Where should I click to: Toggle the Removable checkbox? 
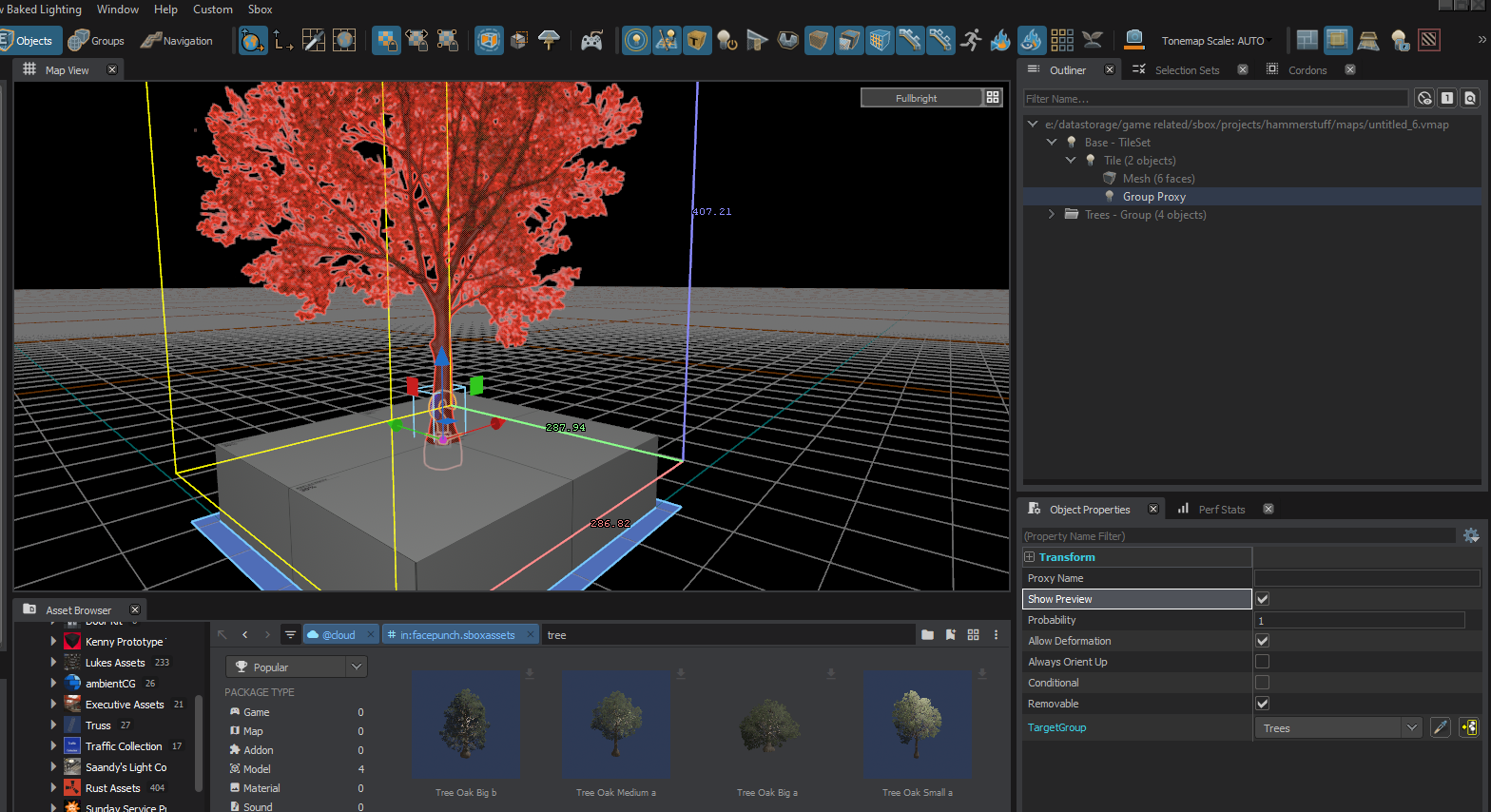pos(1263,704)
